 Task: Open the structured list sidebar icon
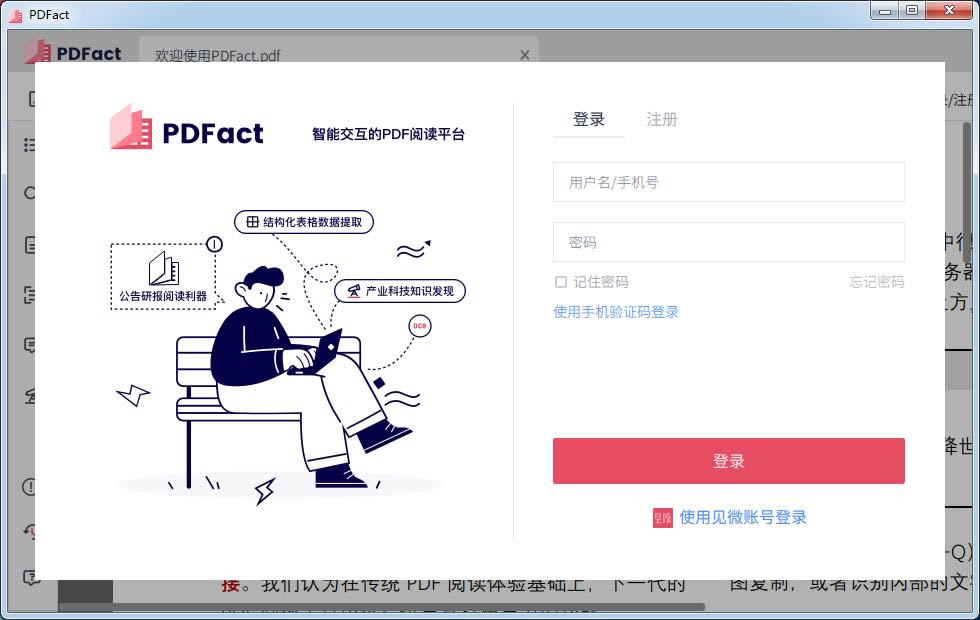point(29,294)
